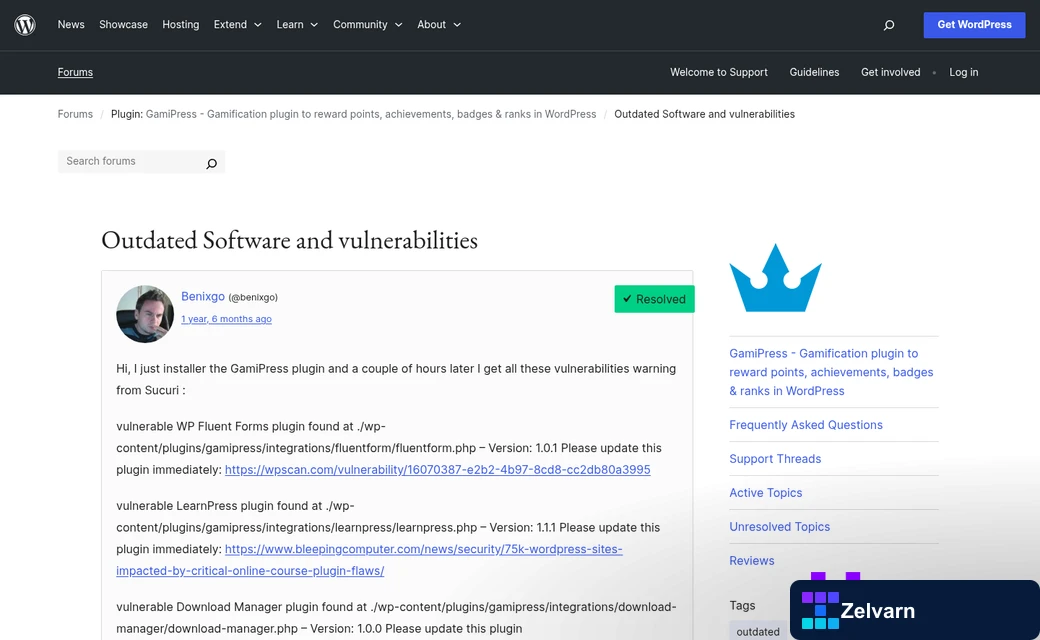Open Frequently Asked Questions sidebar link
Image resolution: width=1040 pixels, height=640 pixels.
(x=805, y=425)
